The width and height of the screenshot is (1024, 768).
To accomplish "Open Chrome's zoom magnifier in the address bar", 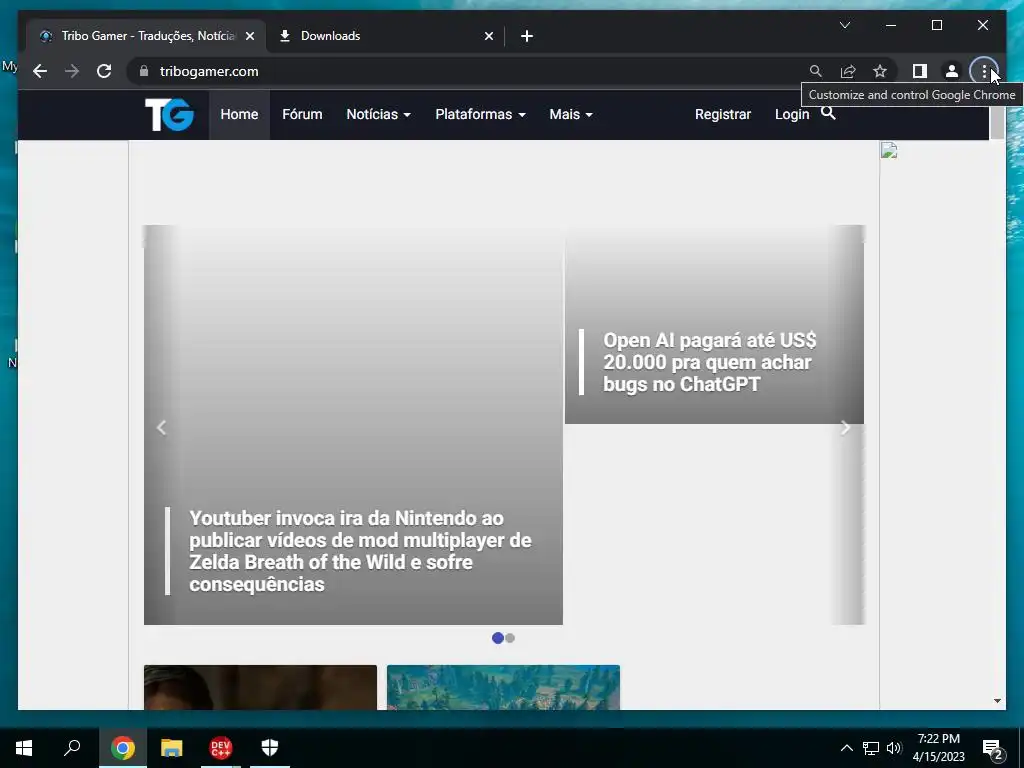I will click(x=816, y=71).
